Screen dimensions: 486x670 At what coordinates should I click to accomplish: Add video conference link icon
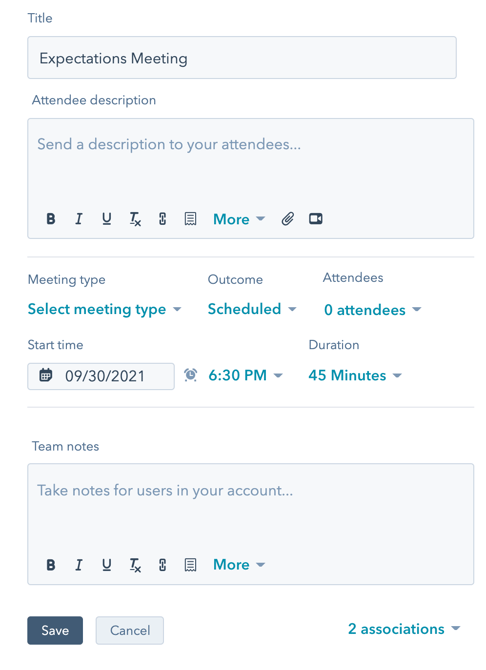click(316, 219)
